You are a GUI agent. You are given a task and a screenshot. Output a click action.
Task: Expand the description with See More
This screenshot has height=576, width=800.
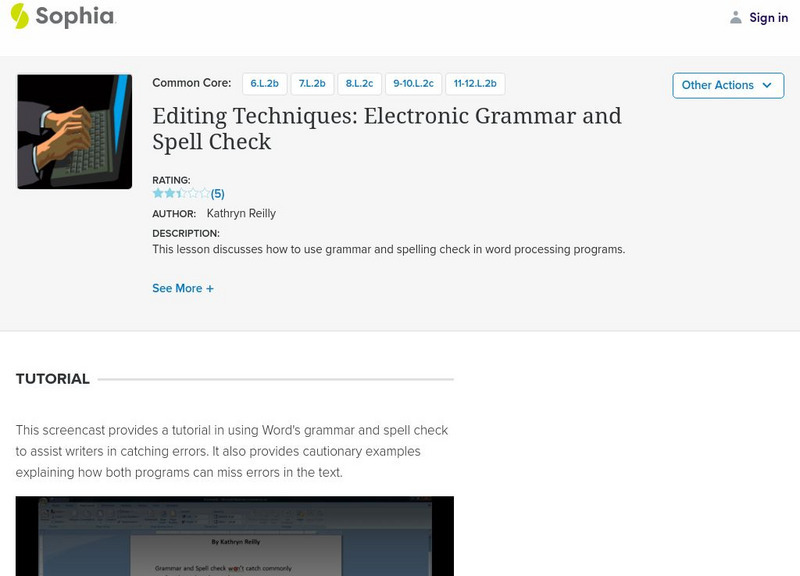(x=183, y=288)
